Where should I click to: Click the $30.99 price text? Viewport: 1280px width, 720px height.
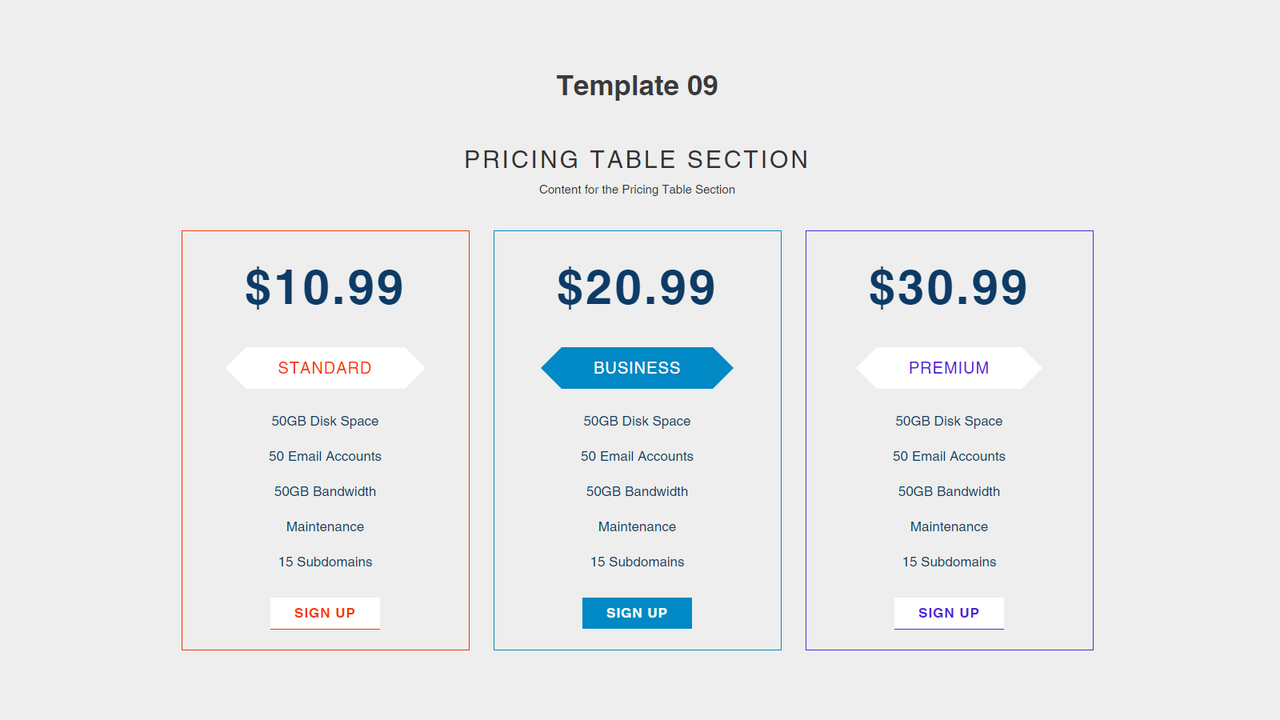point(948,288)
